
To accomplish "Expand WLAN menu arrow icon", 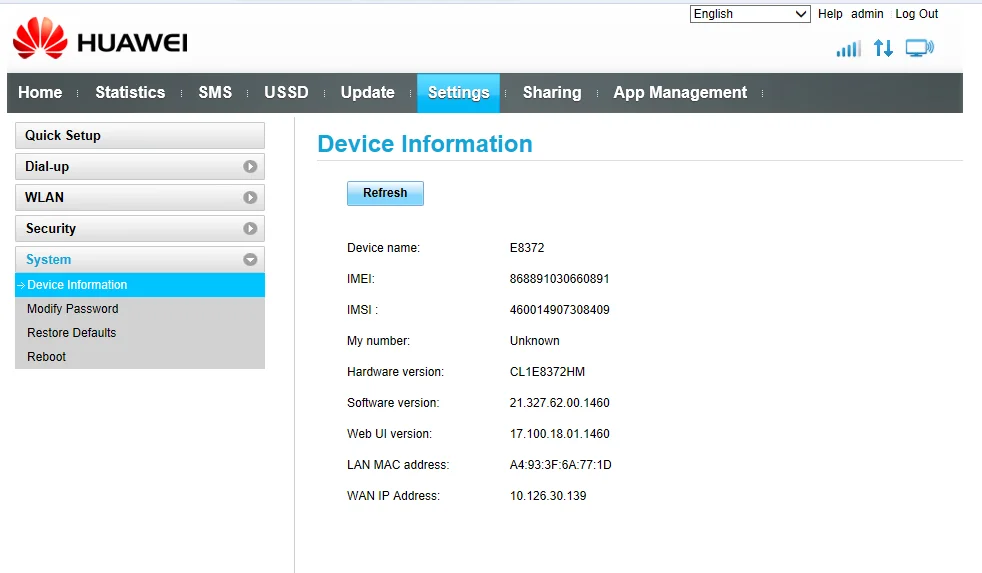I will [x=250, y=197].
